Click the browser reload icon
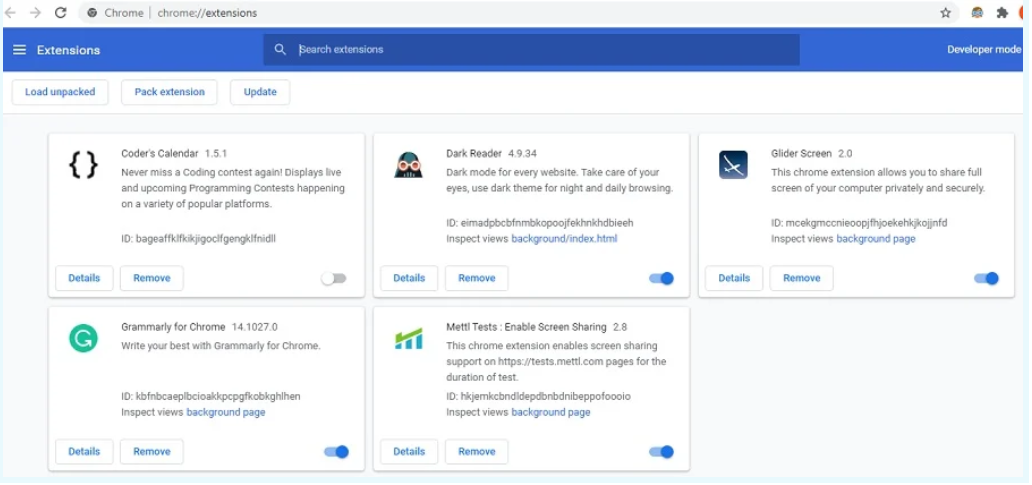 (61, 13)
